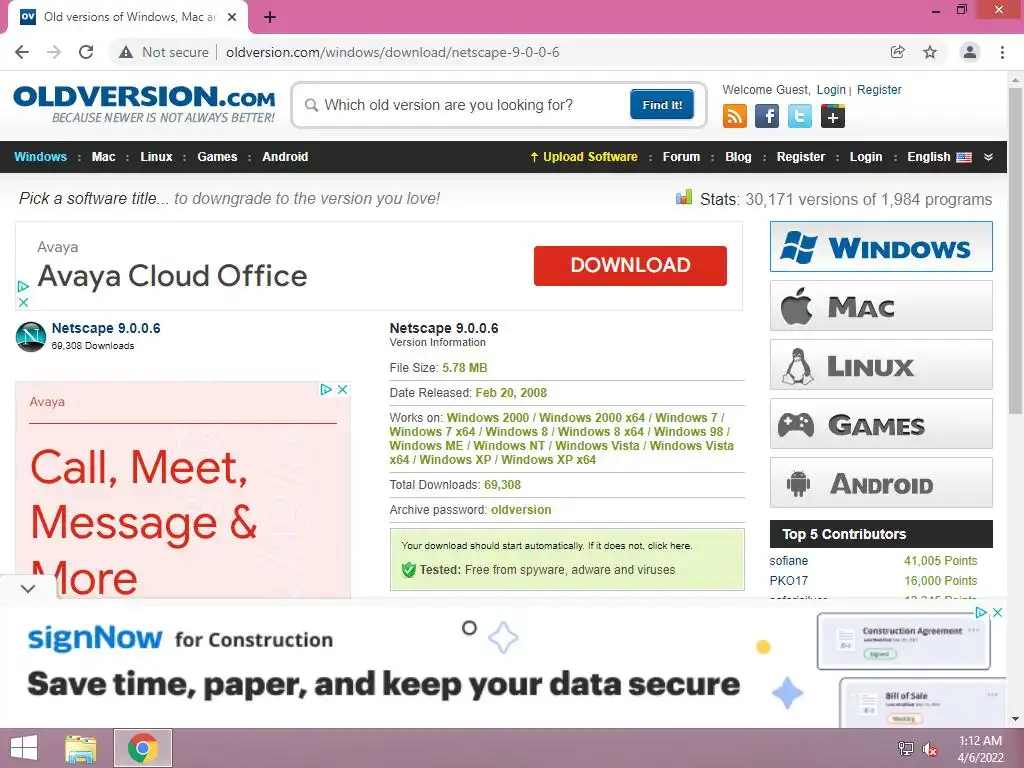Screen dimensions: 1024x768
Task: Click the GAMES sidebar category button
Action: tap(881, 424)
